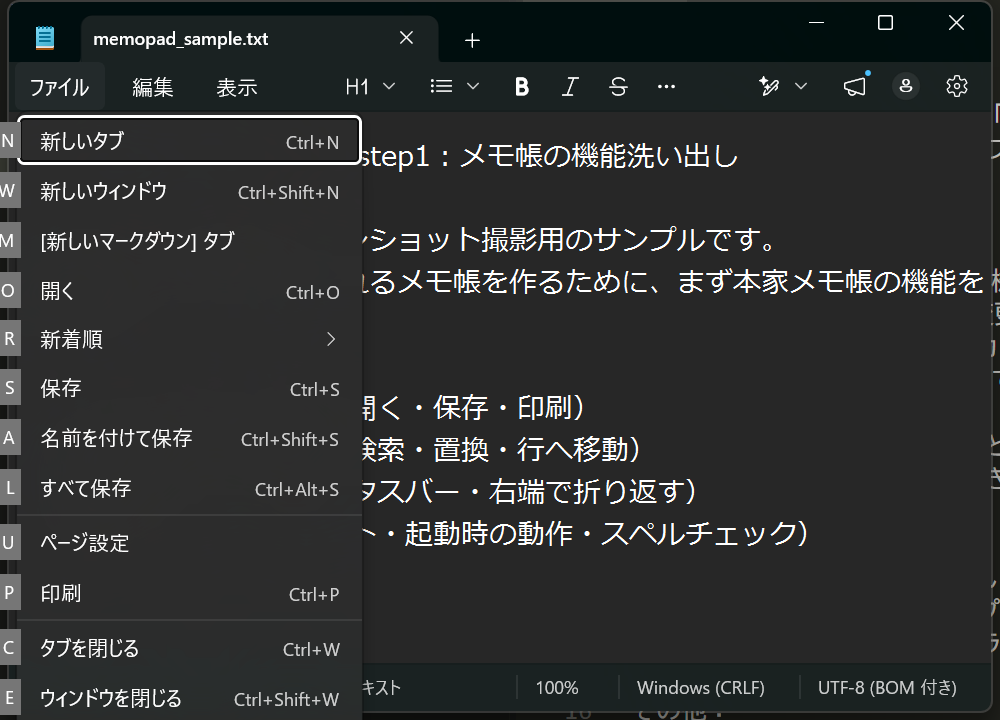The height and width of the screenshot is (720, 1000).
Task: Click UTF-8 (BOM 付き) encoding in status bar
Action: click(887, 687)
